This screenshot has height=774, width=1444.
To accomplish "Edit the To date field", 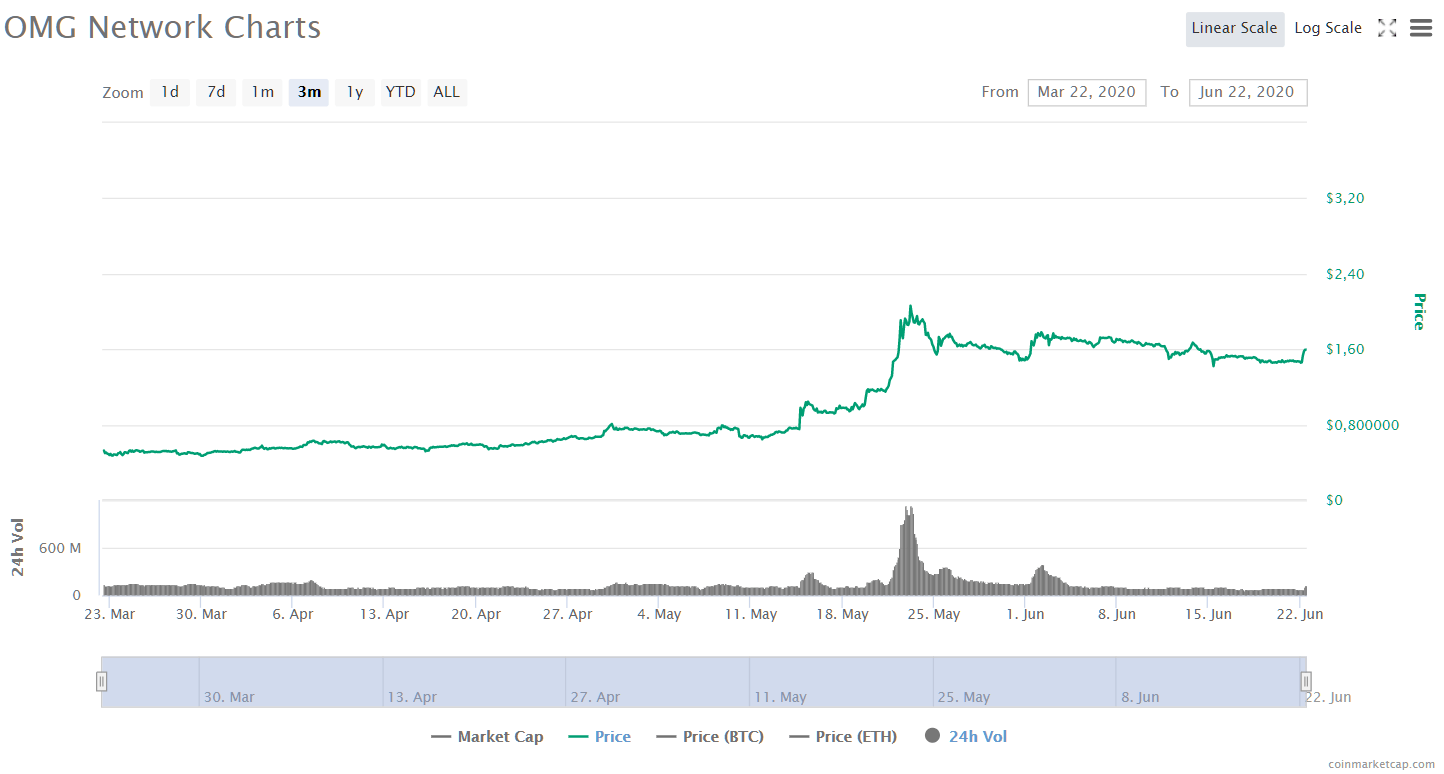I will tap(1248, 92).
